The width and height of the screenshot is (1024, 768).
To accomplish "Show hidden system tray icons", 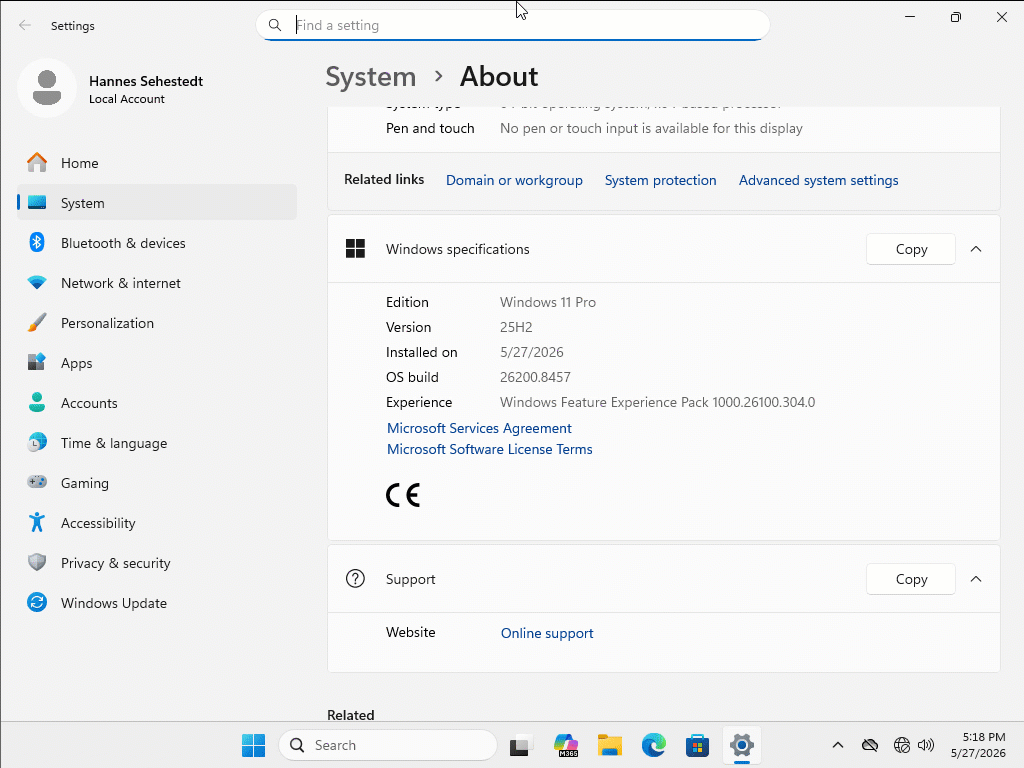I will (838, 745).
